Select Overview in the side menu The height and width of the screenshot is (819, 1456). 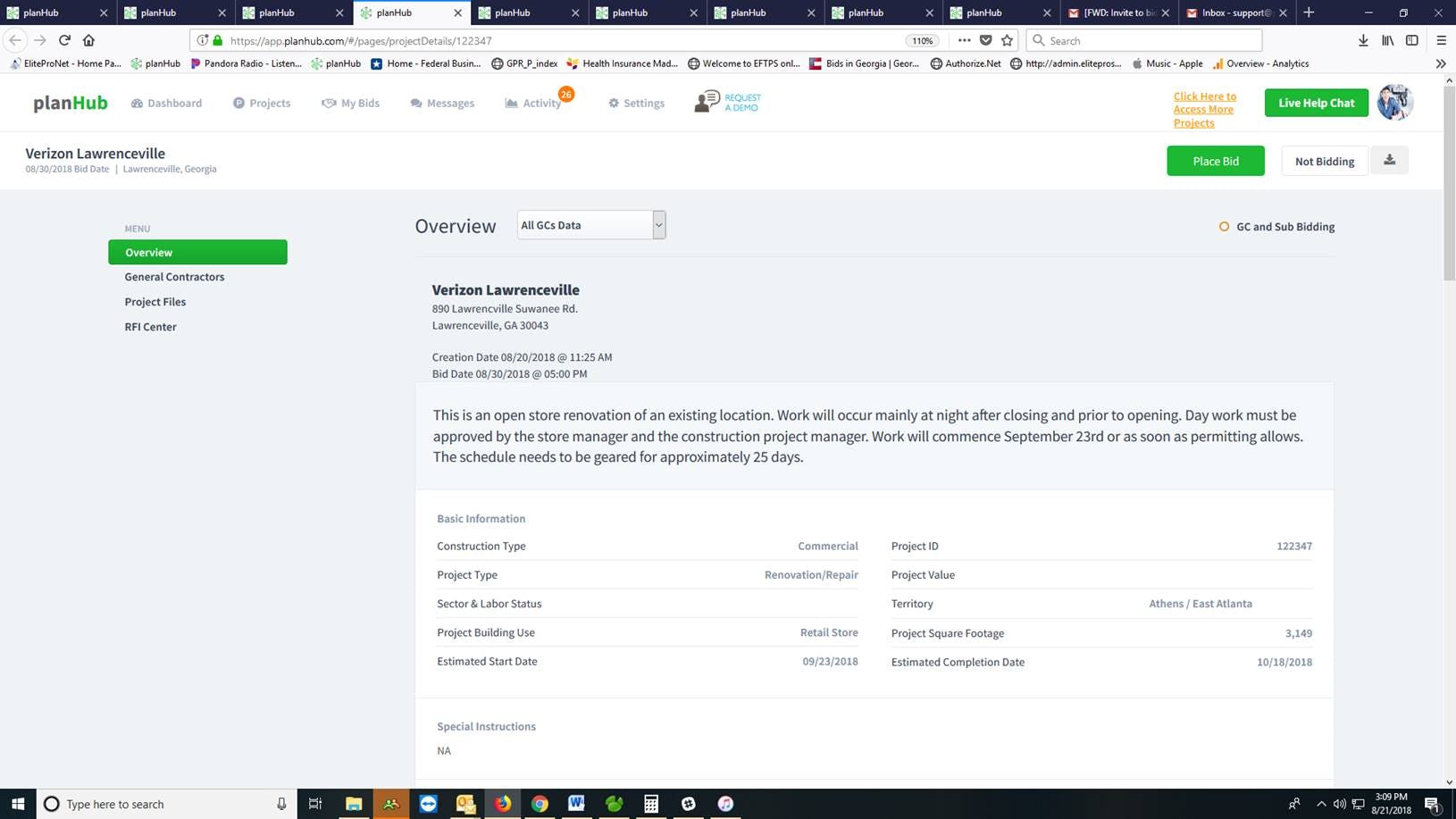tap(197, 252)
